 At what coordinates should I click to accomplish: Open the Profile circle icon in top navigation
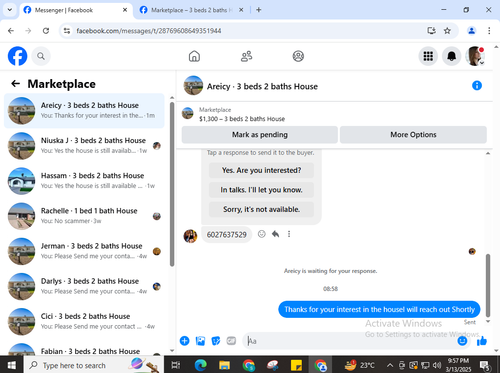coord(298,56)
